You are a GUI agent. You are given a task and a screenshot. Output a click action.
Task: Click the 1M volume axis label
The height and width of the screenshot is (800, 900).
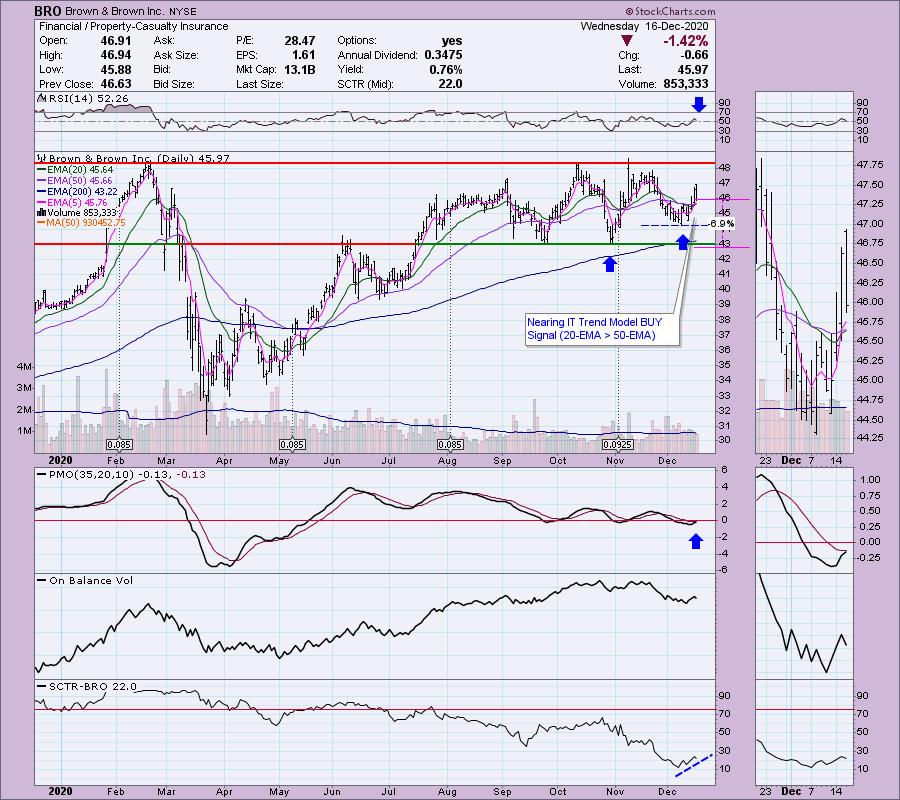pyautogui.click(x=25, y=431)
